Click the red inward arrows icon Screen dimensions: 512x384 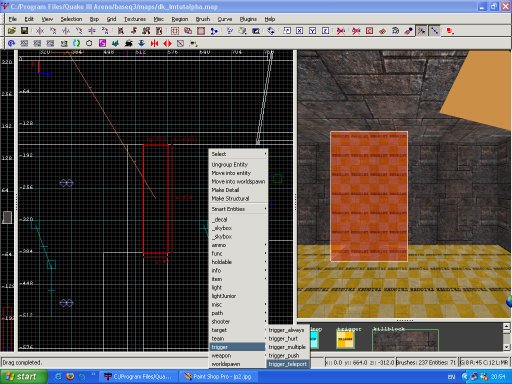[x=154, y=43]
